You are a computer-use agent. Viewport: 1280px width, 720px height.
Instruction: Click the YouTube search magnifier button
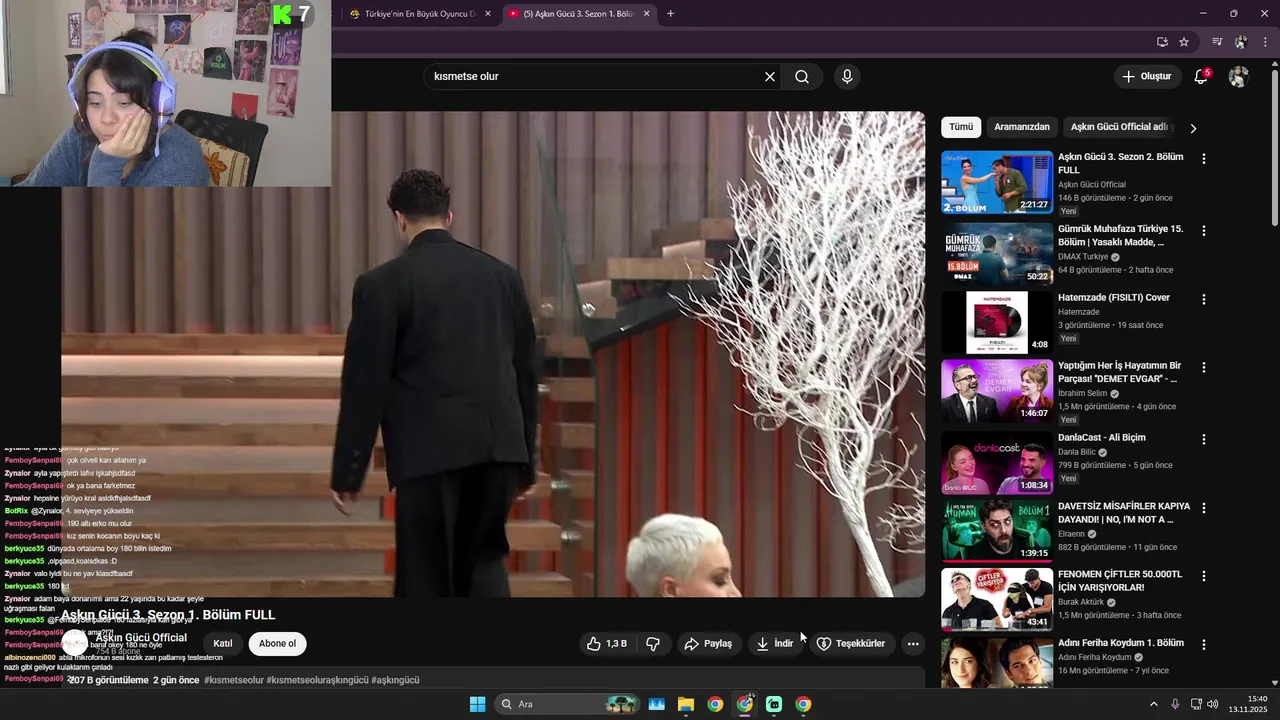(x=802, y=77)
